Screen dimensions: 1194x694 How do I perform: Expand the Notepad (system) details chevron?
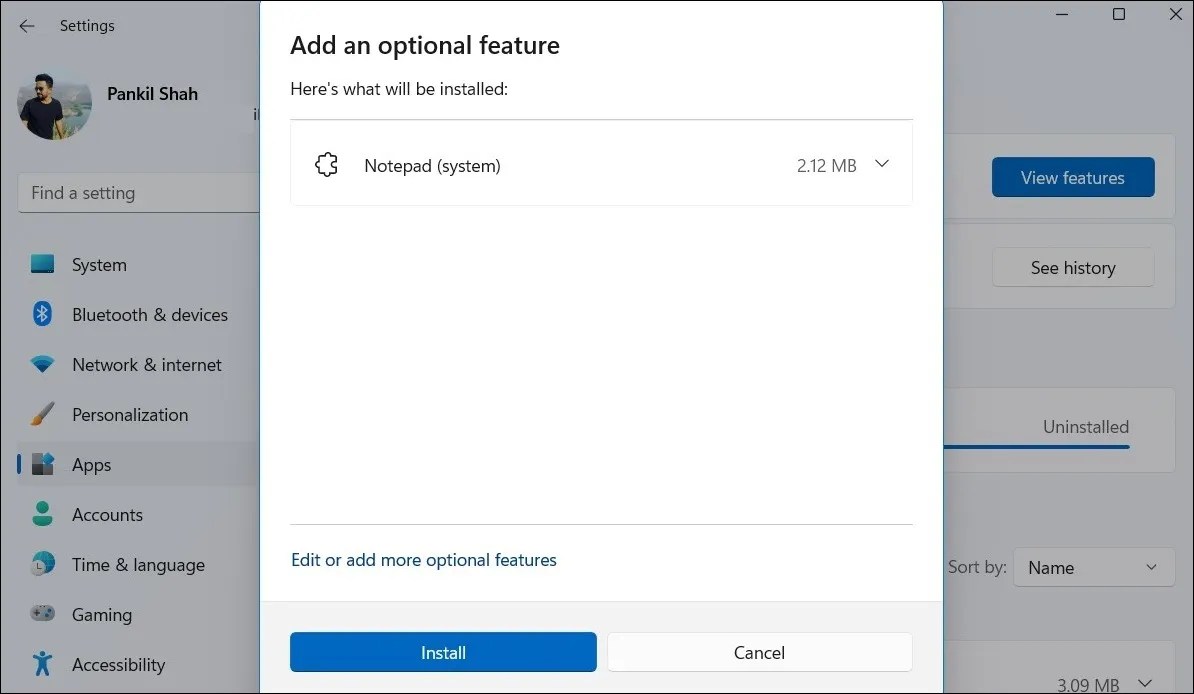(x=882, y=164)
